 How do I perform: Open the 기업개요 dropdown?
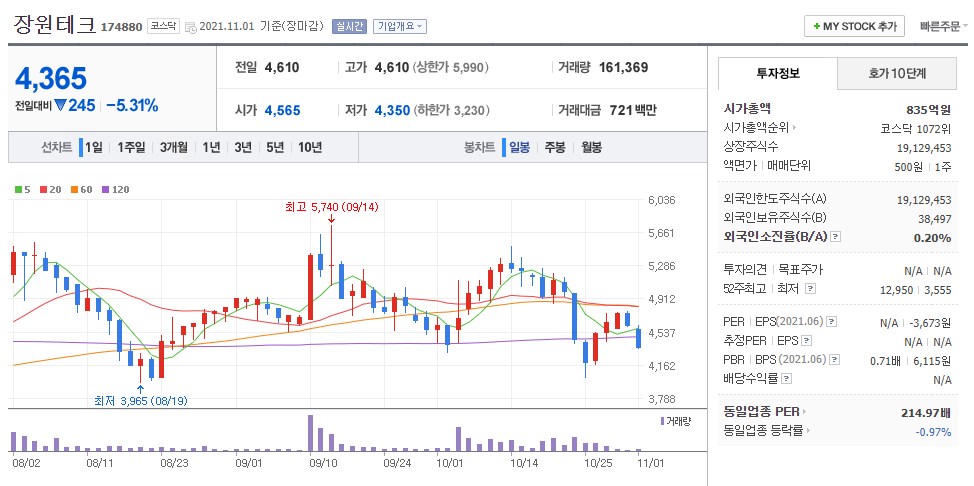click(399, 26)
